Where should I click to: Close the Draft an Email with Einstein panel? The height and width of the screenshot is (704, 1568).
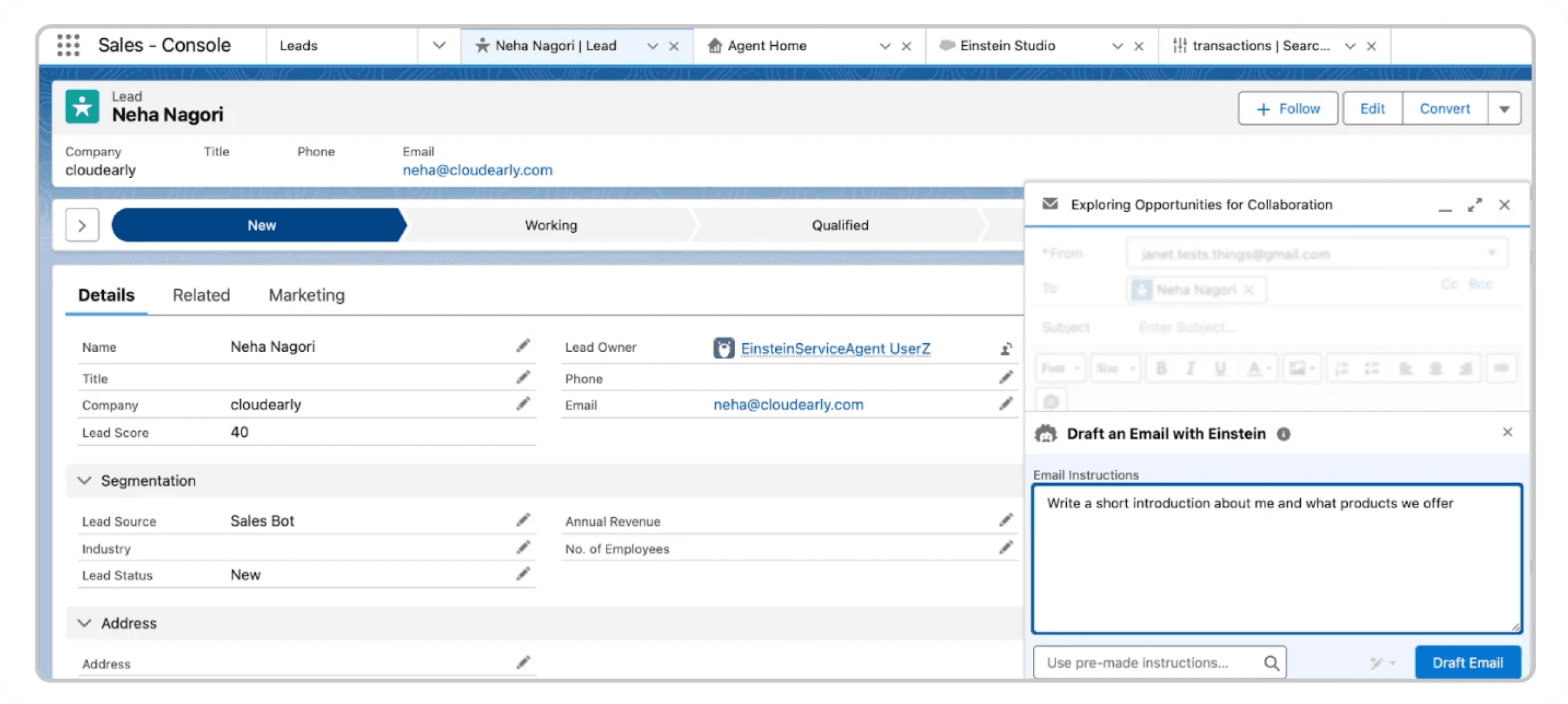point(1508,432)
